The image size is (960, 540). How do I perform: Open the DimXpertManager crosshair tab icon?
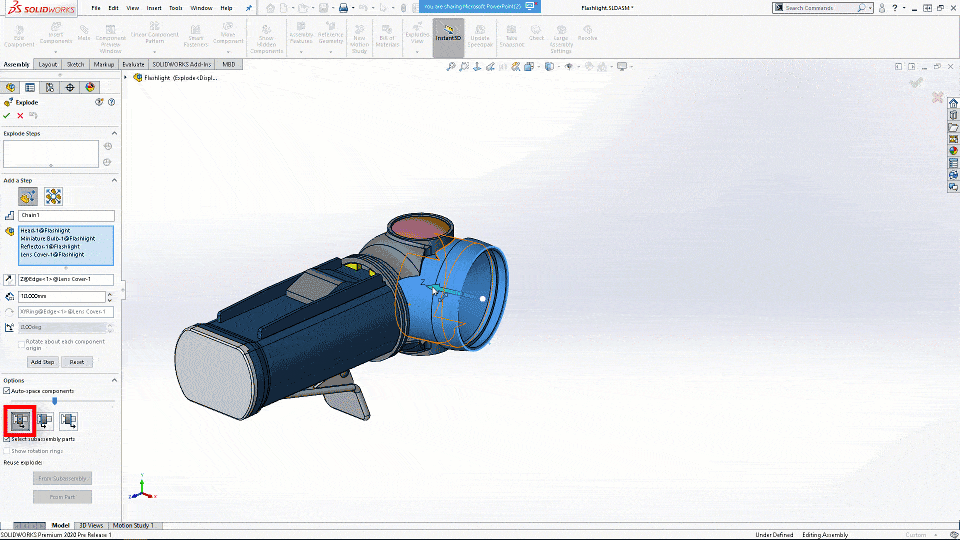(x=70, y=88)
